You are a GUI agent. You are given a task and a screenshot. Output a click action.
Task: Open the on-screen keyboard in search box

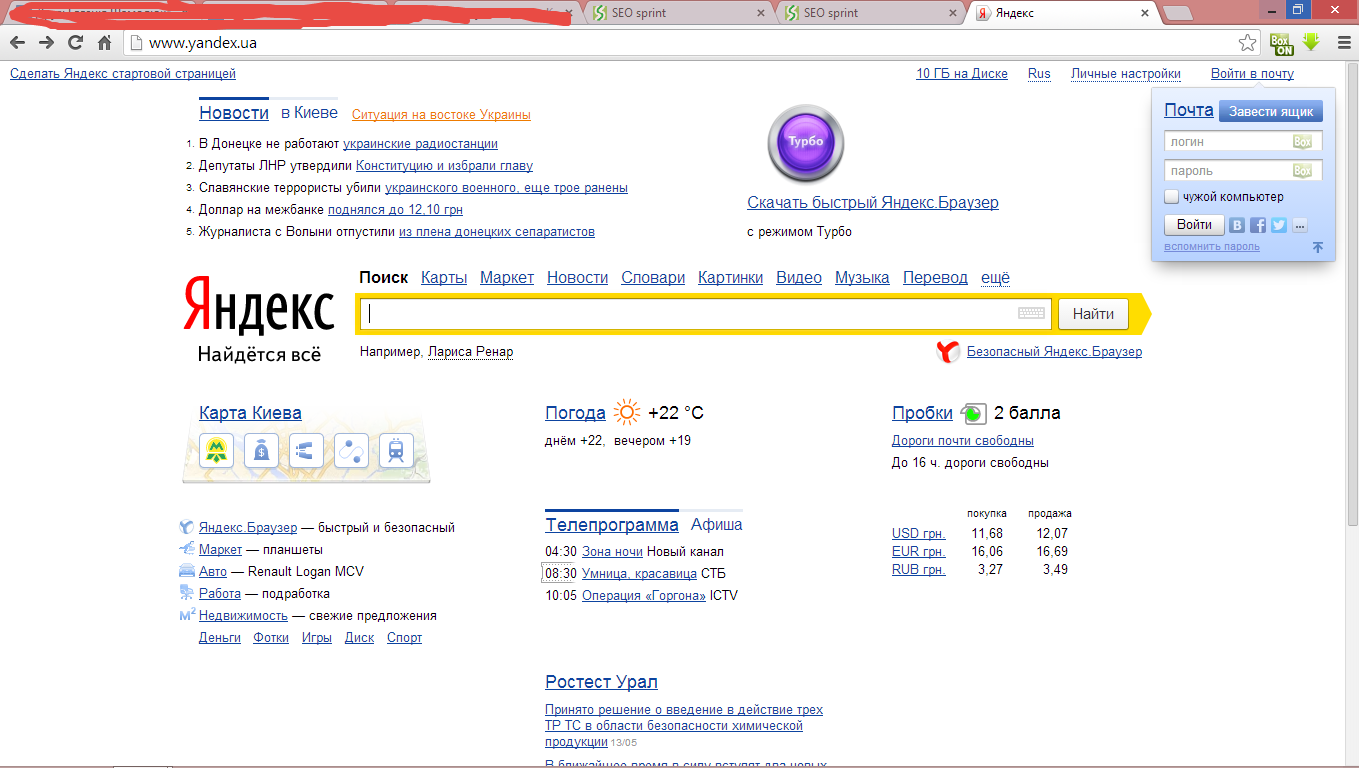click(x=1031, y=313)
